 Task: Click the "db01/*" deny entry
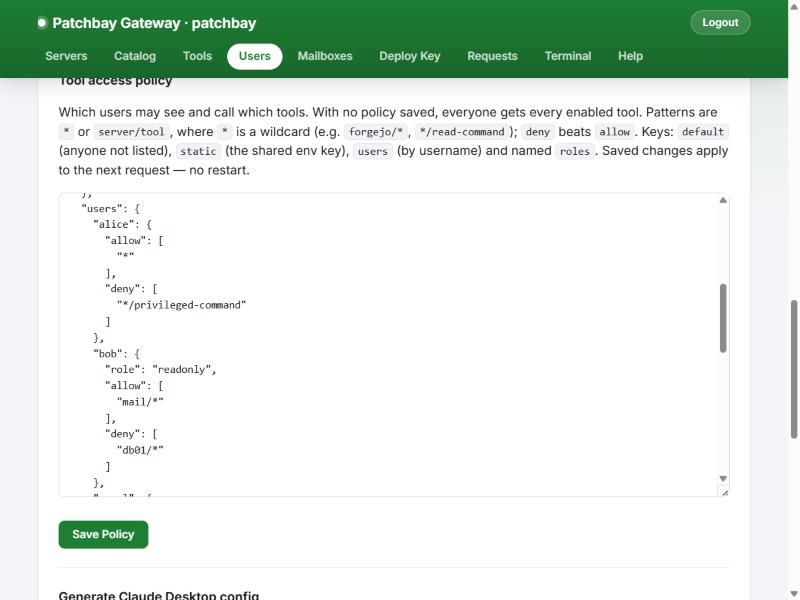[140, 450]
